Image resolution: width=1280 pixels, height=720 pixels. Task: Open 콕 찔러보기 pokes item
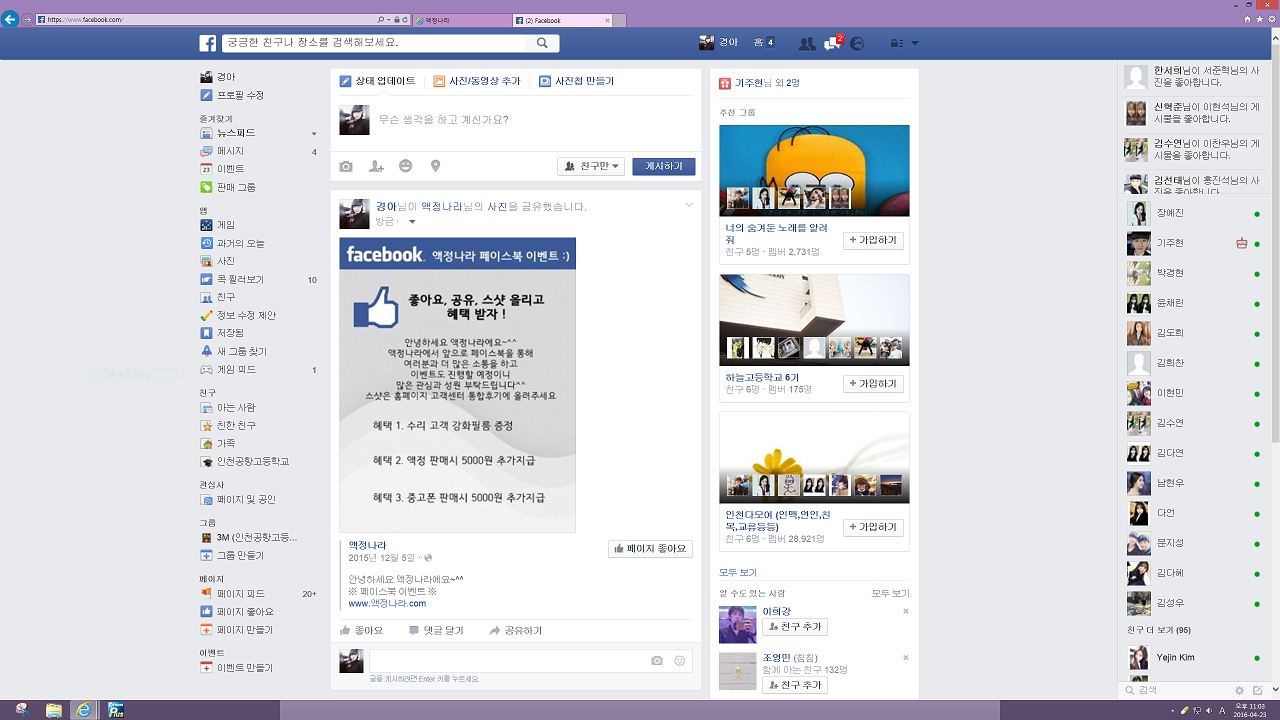point(258,279)
